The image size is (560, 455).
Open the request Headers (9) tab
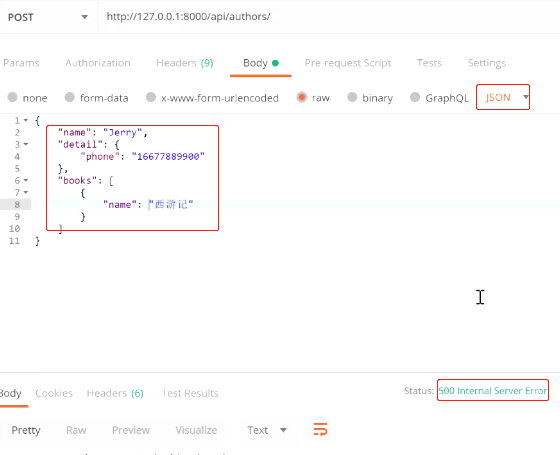pos(185,63)
